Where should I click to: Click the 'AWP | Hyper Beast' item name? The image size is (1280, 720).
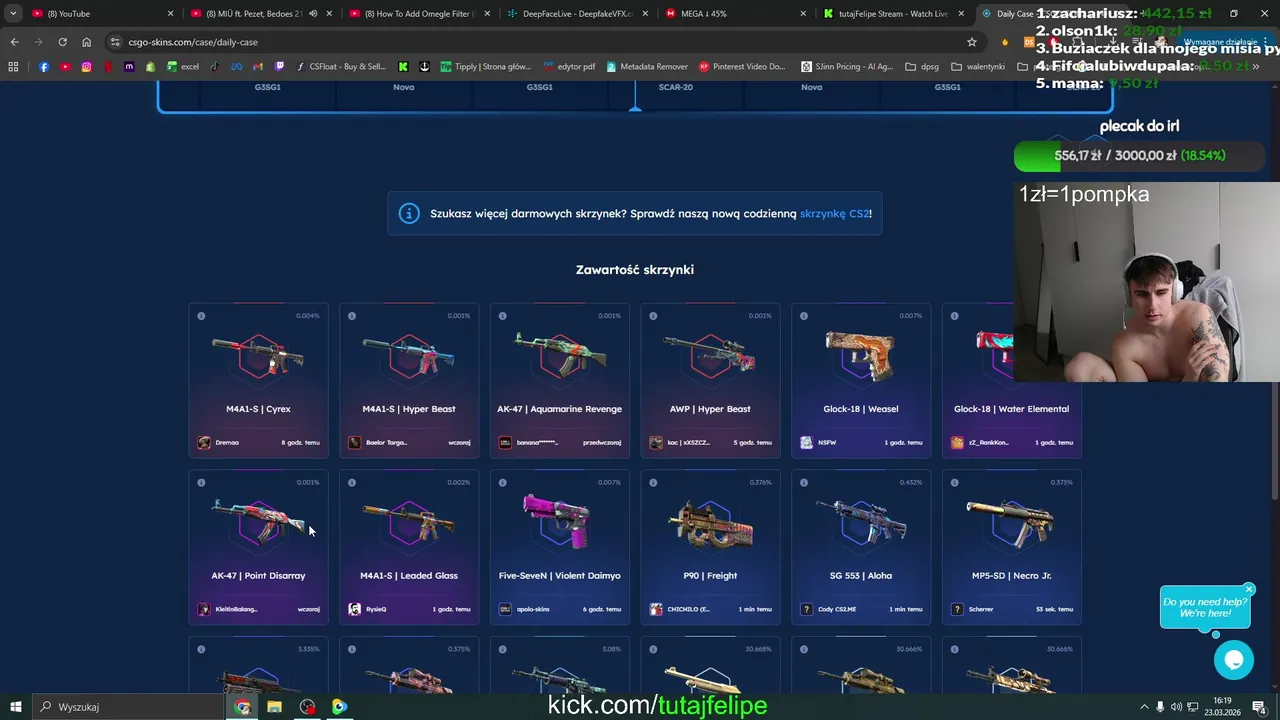click(710, 409)
